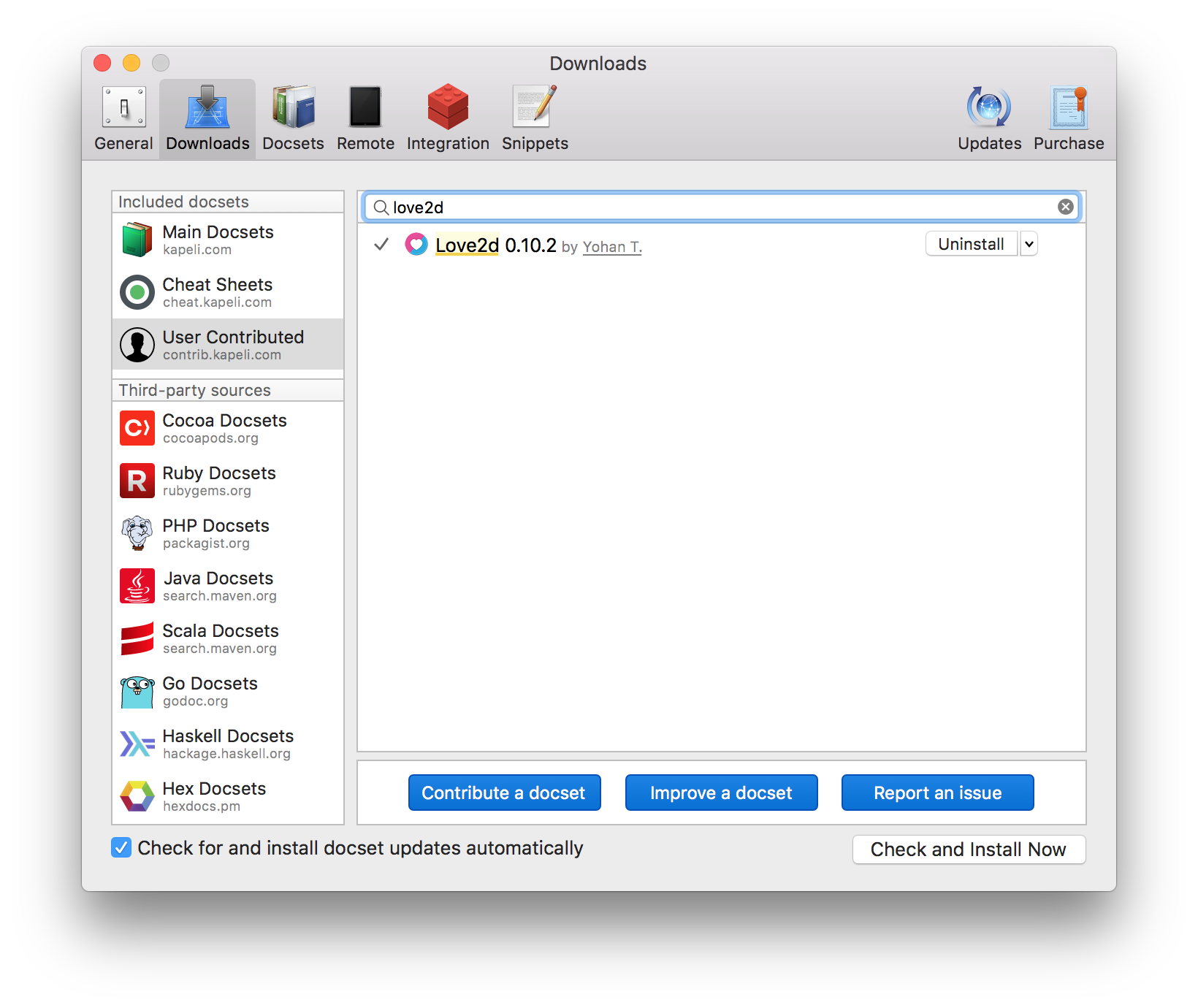The height and width of the screenshot is (1008, 1198).
Task: Open the Updates pane
Action: 989,118
